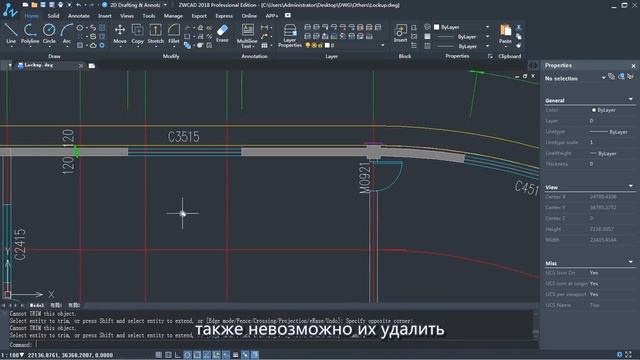Click the coordinates readout in status bar
The width and height of the screenshot is (640, 360).
[x=70, y=355]
